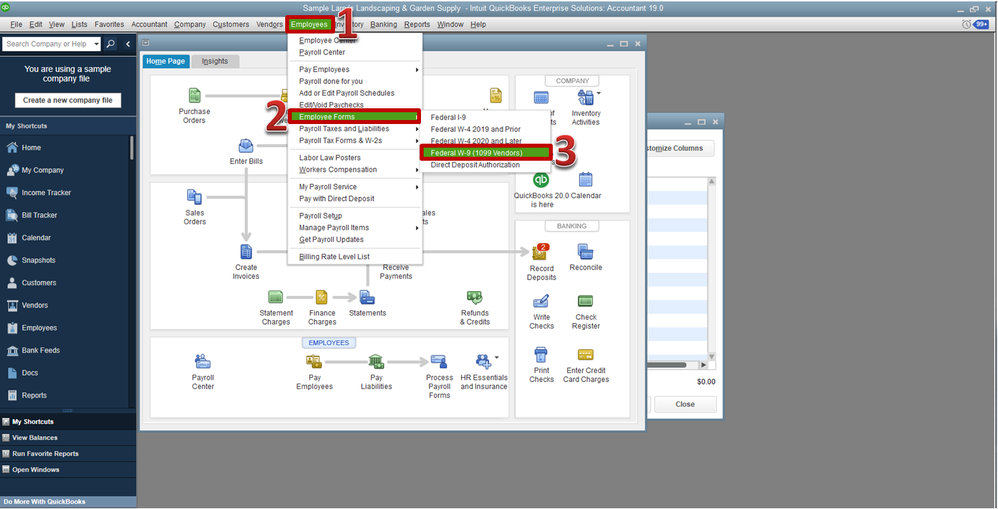
Task: Switch to the Home Page tab
Action: [165, 61]
